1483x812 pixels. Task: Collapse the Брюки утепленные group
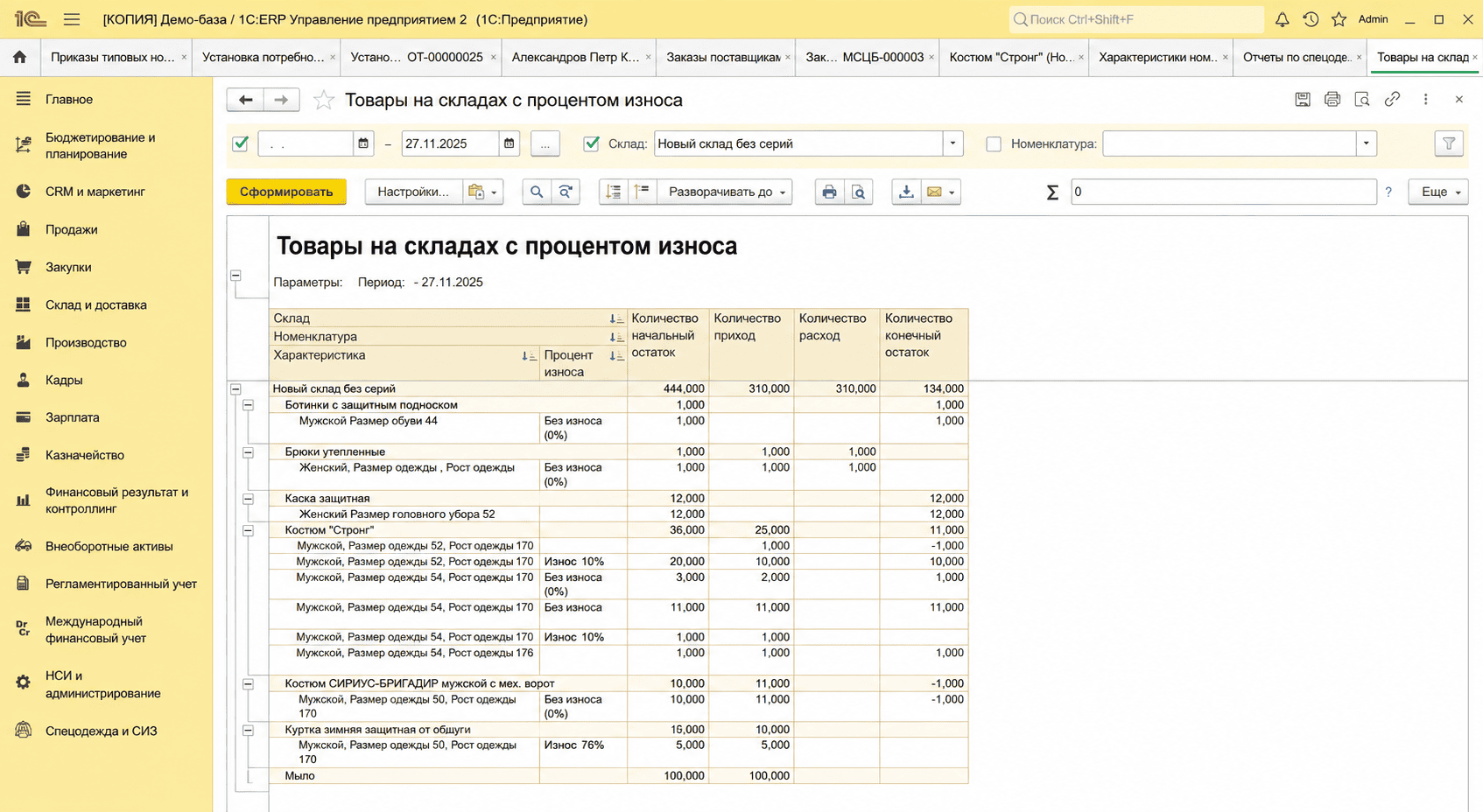click(249, 452)
